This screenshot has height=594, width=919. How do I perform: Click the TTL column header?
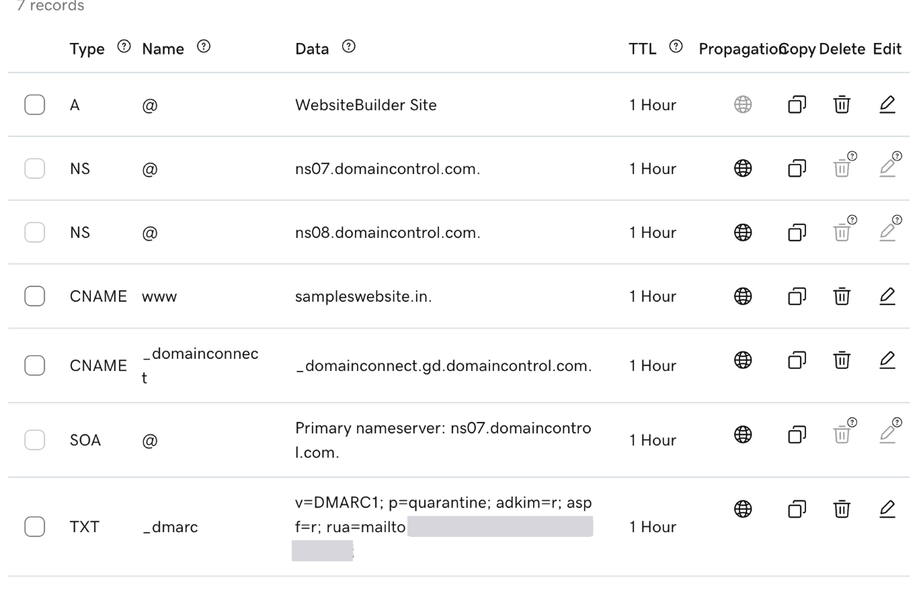click(x=642, y=49)
